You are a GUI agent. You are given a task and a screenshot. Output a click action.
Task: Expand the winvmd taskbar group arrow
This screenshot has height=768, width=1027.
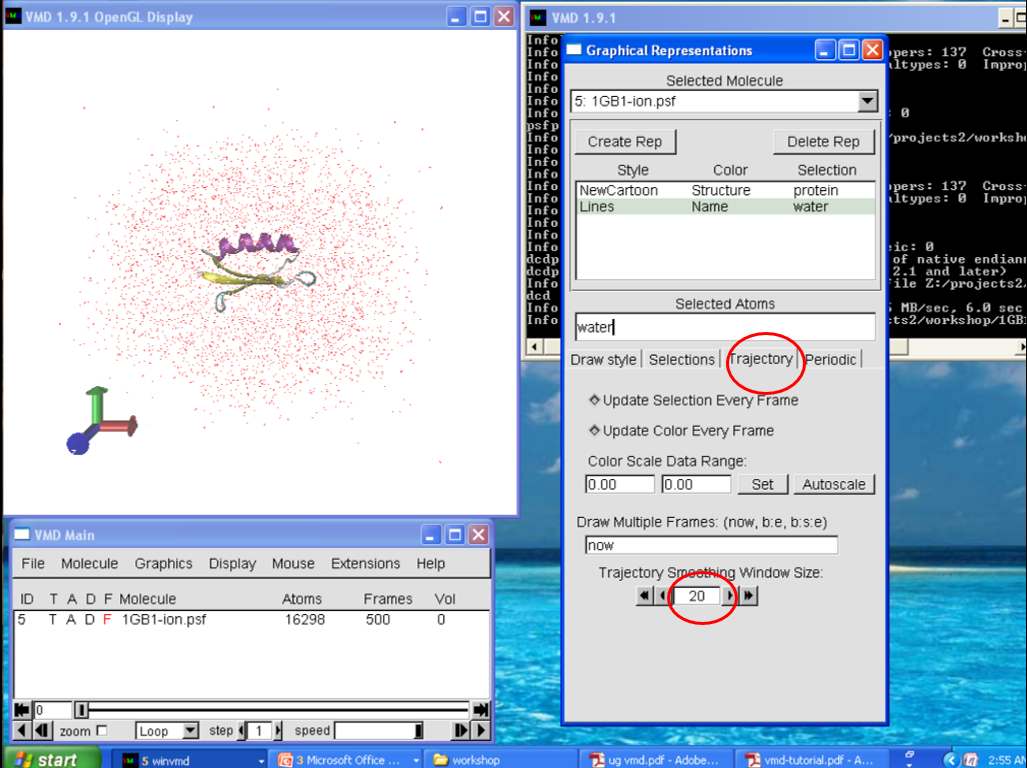pos(261,760)
